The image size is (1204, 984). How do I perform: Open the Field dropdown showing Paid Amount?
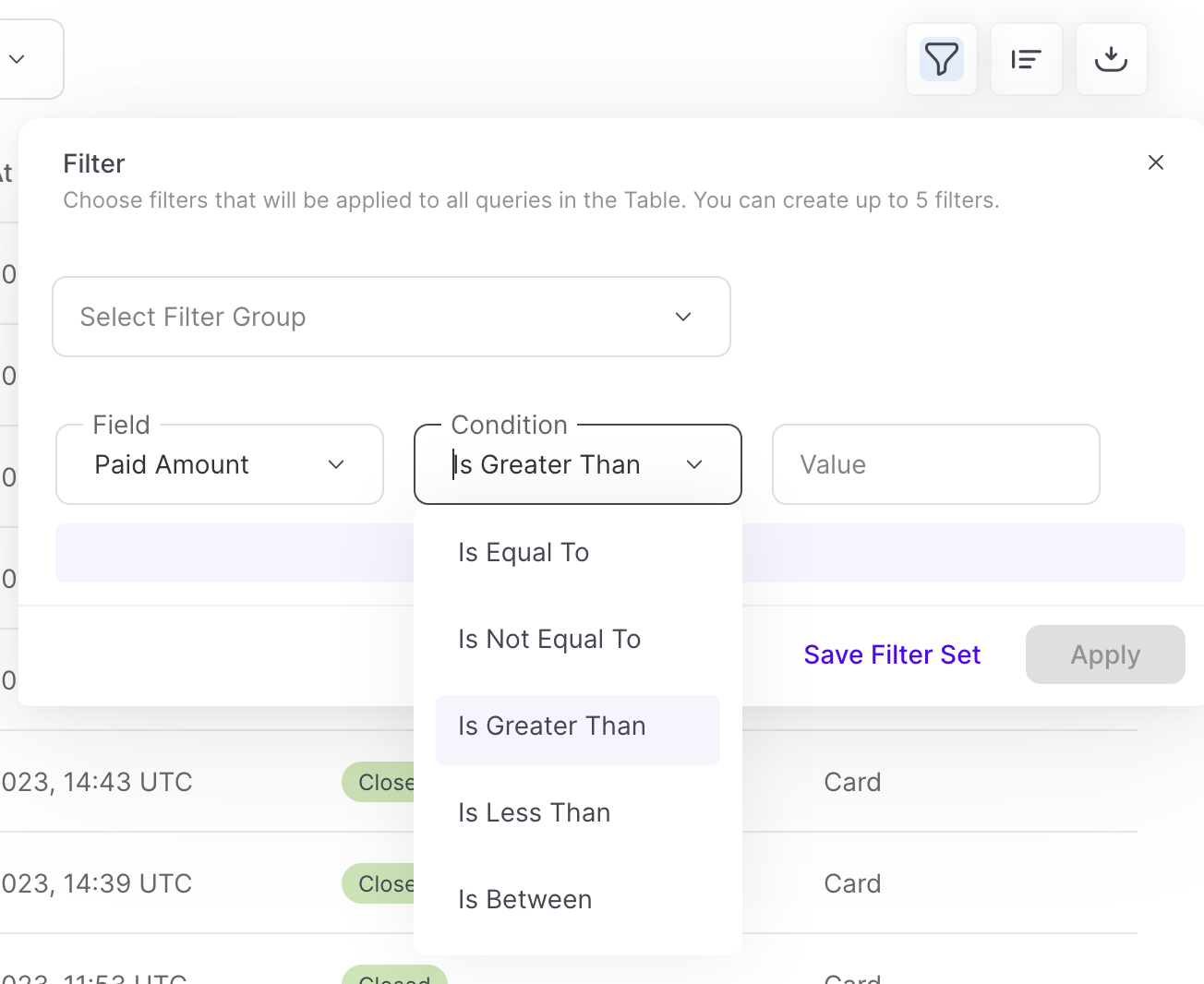coord(220,464)
